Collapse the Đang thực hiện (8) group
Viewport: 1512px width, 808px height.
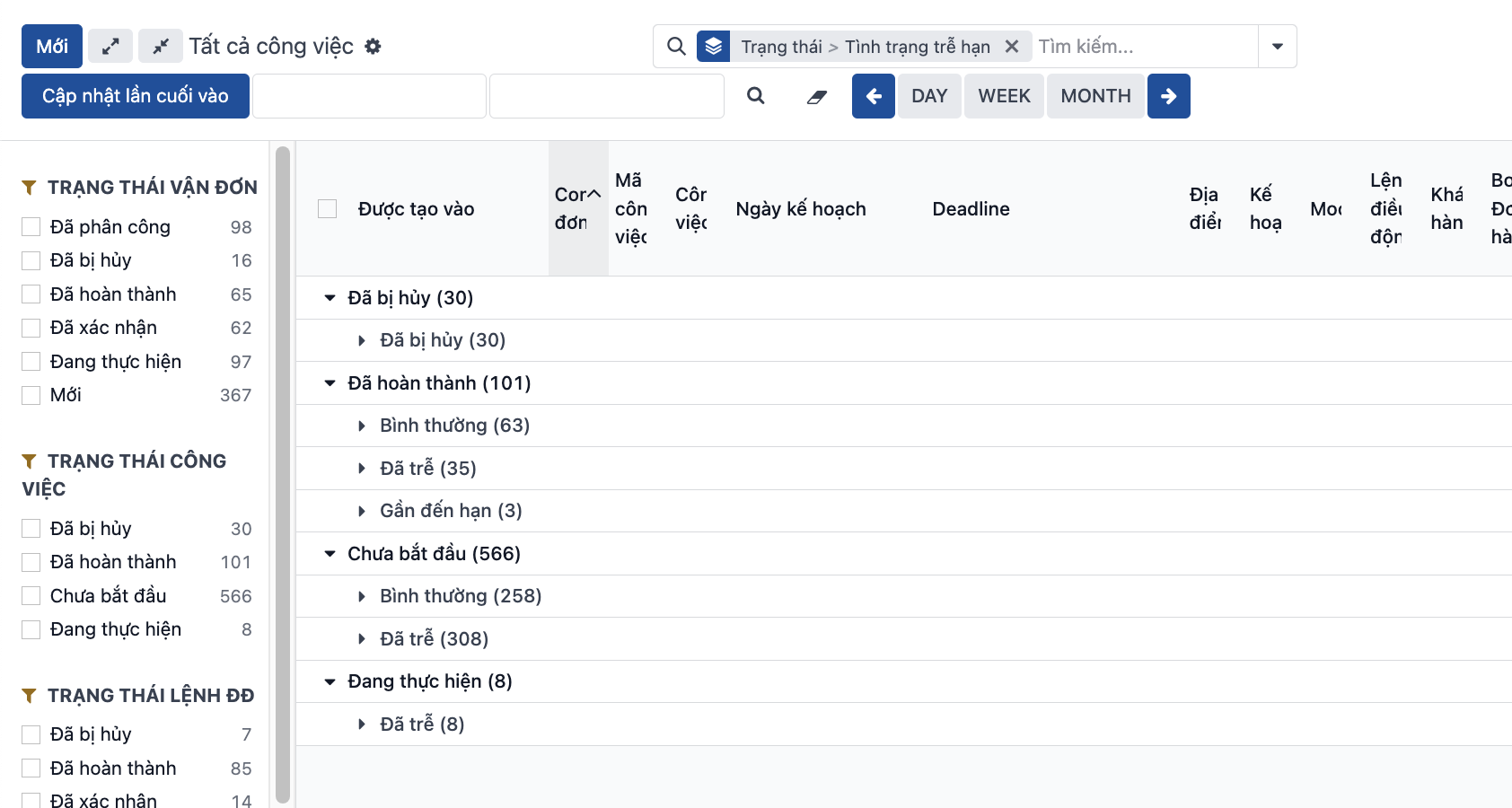(x=330, y=681)
